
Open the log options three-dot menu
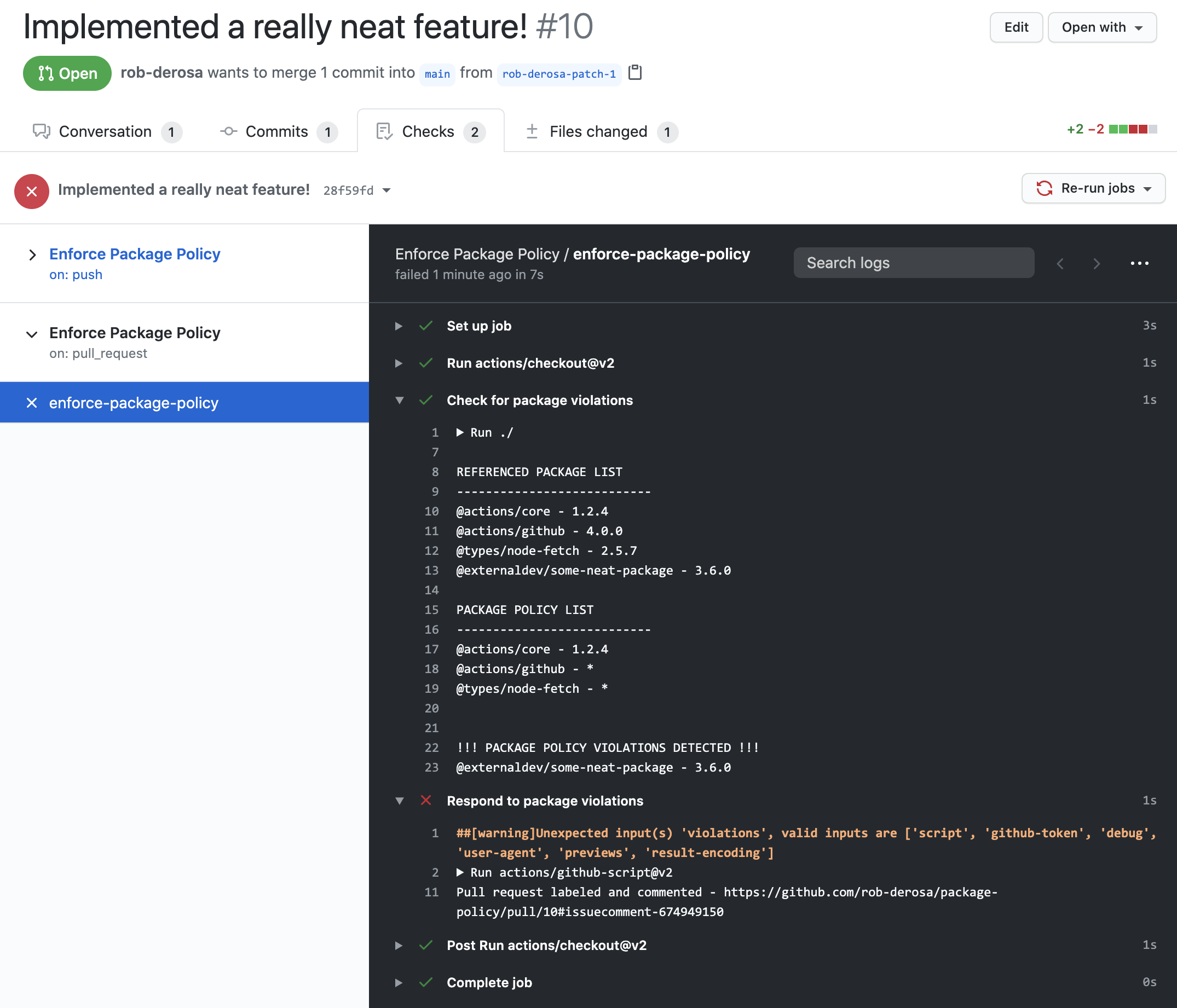(x=1139, y=264)
